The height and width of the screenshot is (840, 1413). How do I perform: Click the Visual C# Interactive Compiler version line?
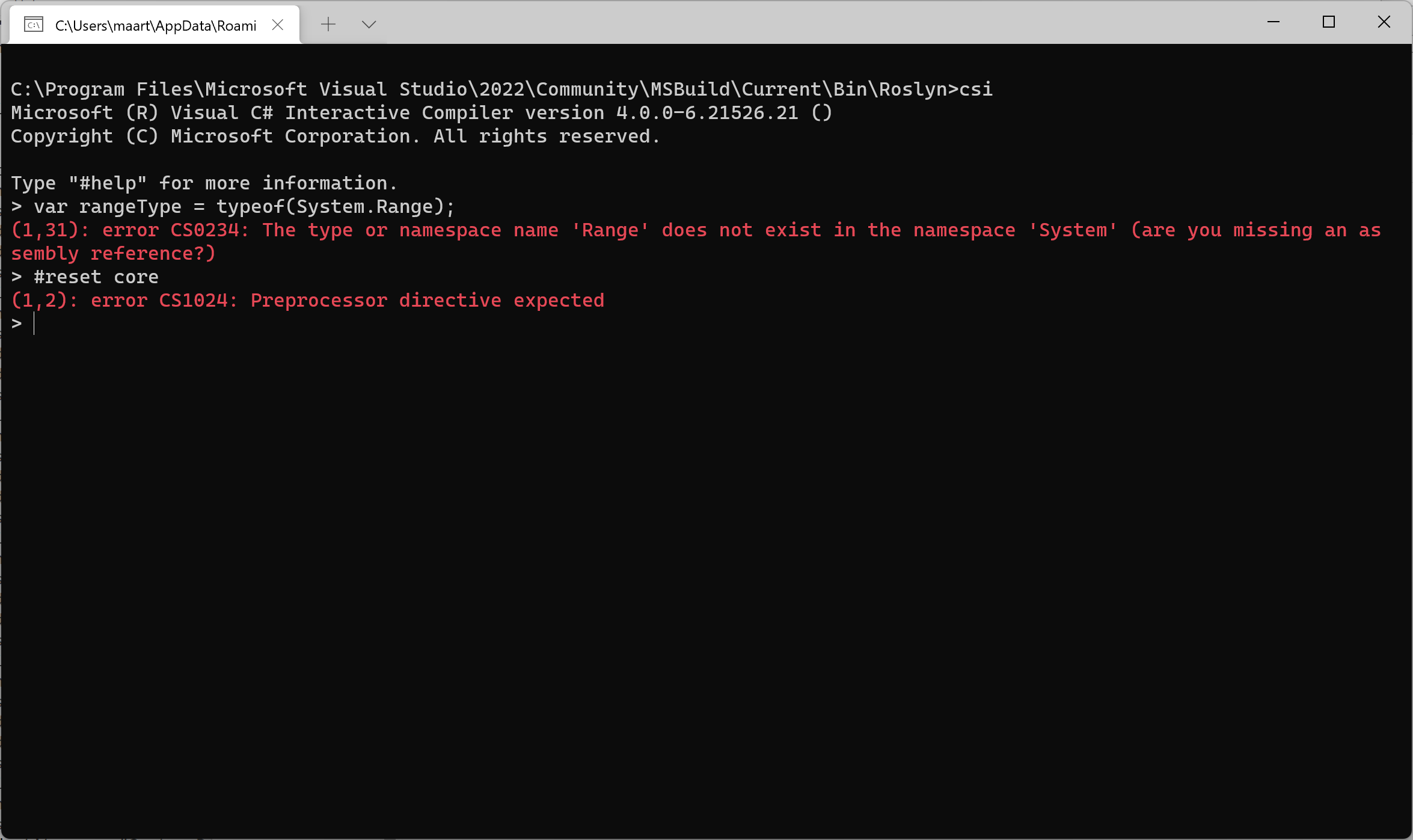[421, 112]
